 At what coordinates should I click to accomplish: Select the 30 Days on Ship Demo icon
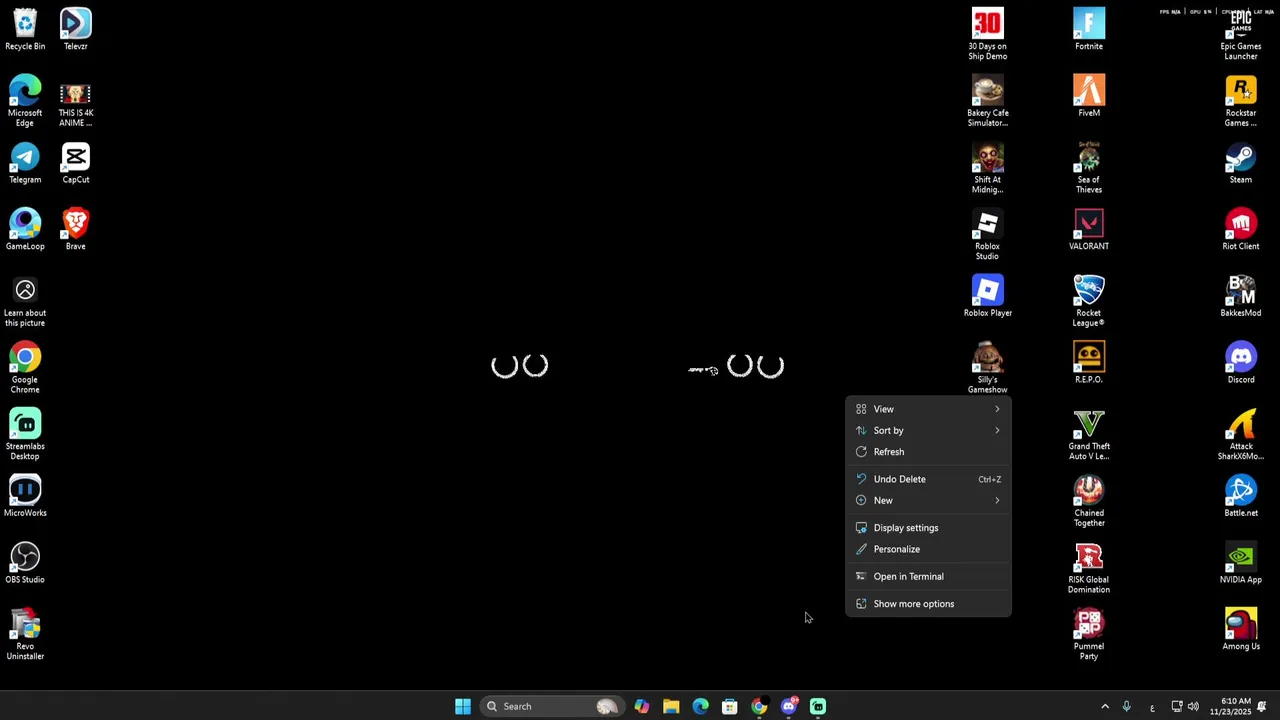click(987, 34)
